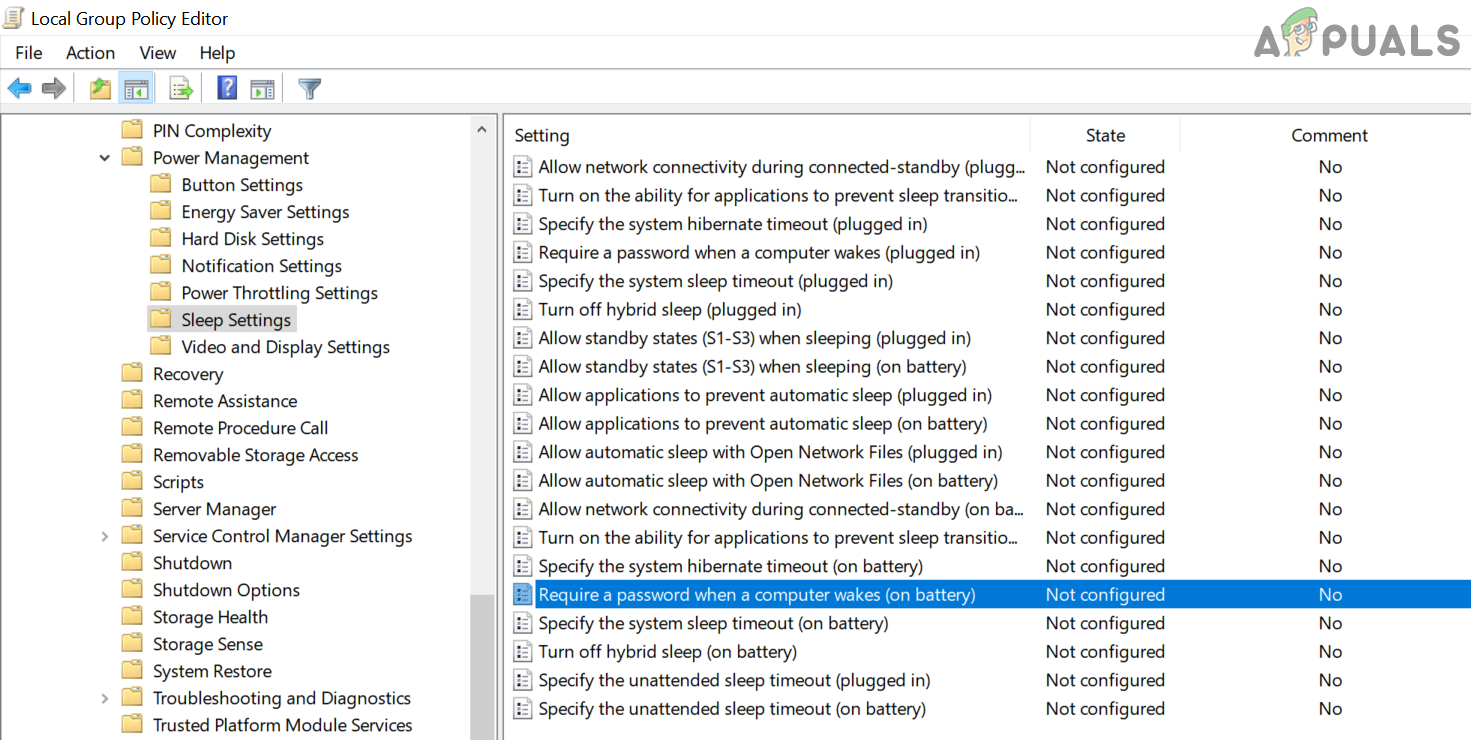Open the Action menu

pyautogui.click(x=90, y=53)
